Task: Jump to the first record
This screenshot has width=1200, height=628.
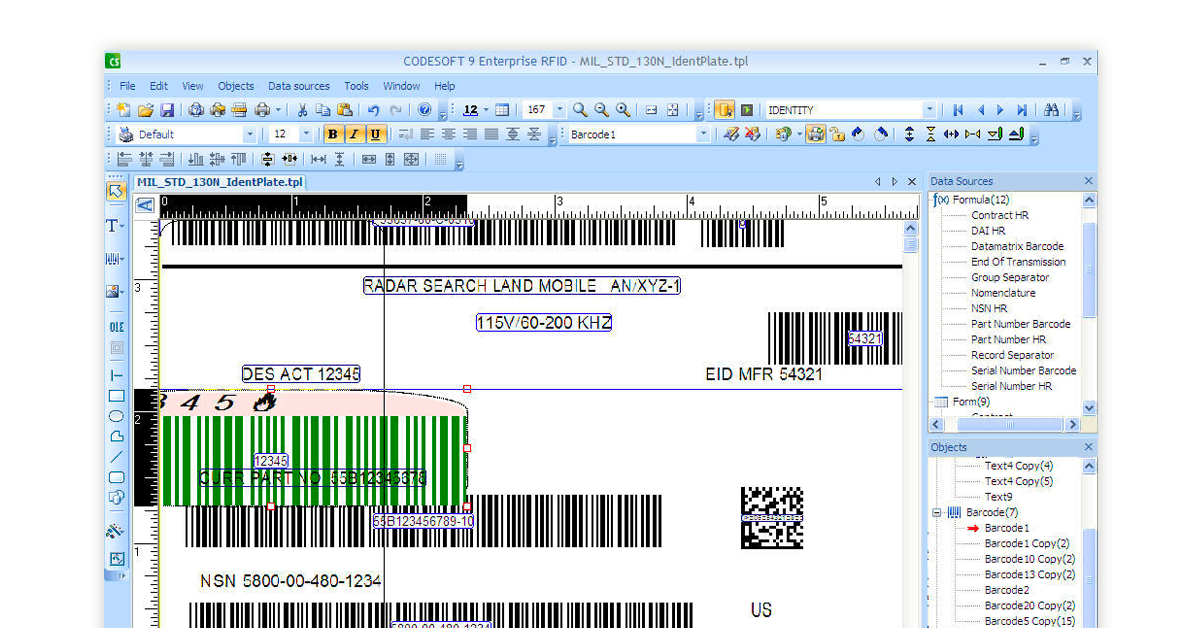Action: (x=958, y=110)
